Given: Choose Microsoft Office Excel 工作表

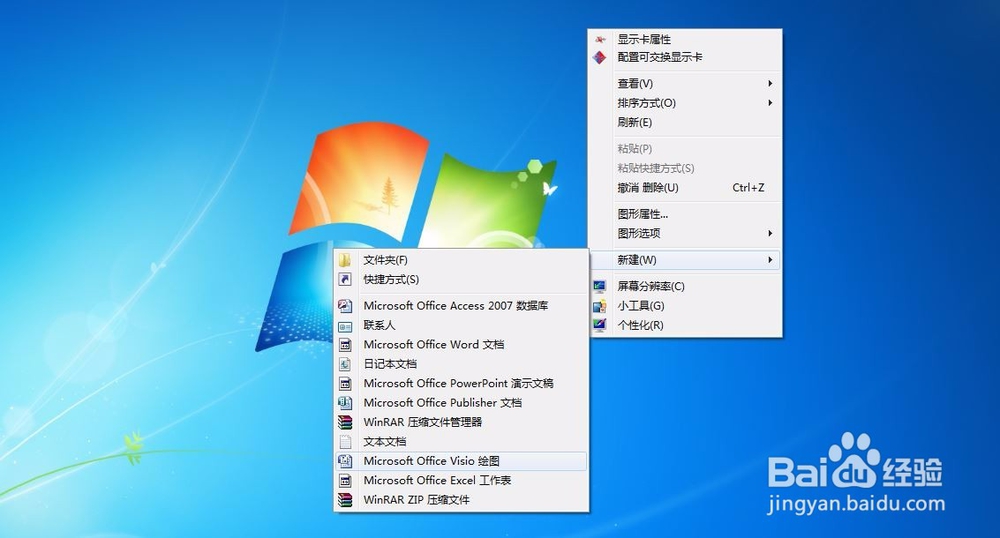Looking at the screenshot, I should tap(461, 481).
